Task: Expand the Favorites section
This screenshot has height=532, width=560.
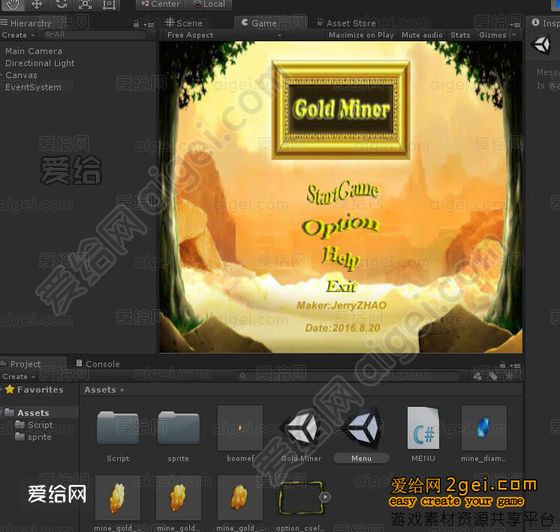Action: pyautogui.click(x=2, y=390)
